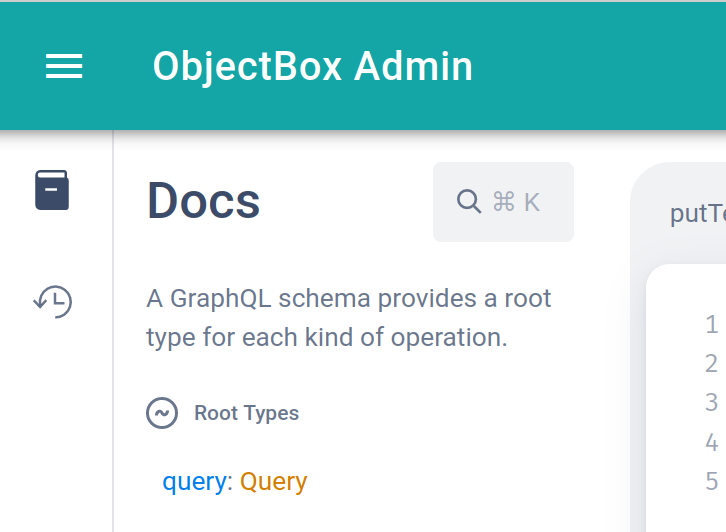This screenshot has height=532, width=726.
Task: Click the Root Types section label
Action: (246, 413)
